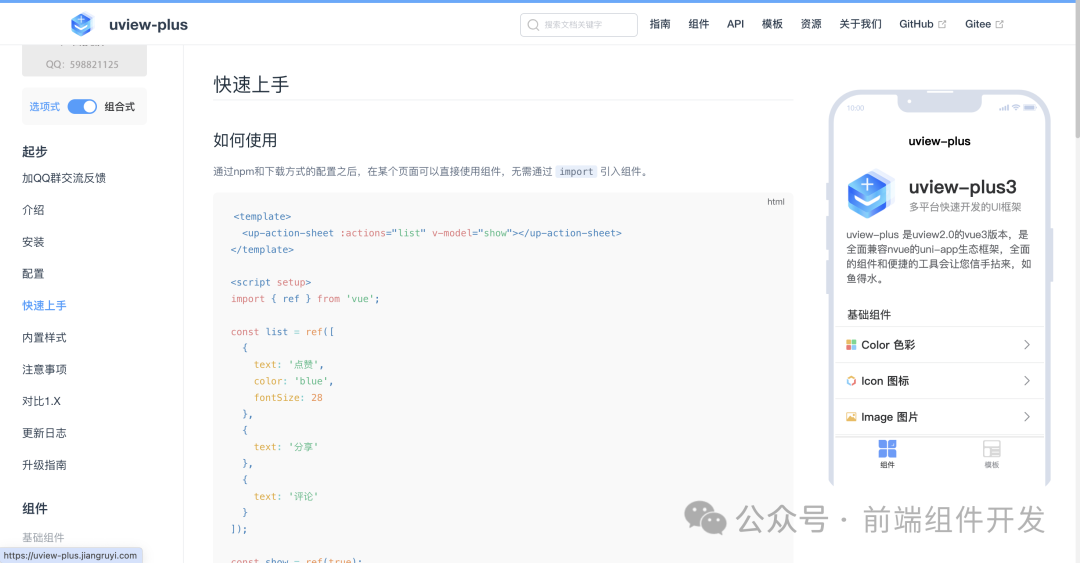
Task: Click the 基础组件 heading in phone preview
Action: point(869,315)
